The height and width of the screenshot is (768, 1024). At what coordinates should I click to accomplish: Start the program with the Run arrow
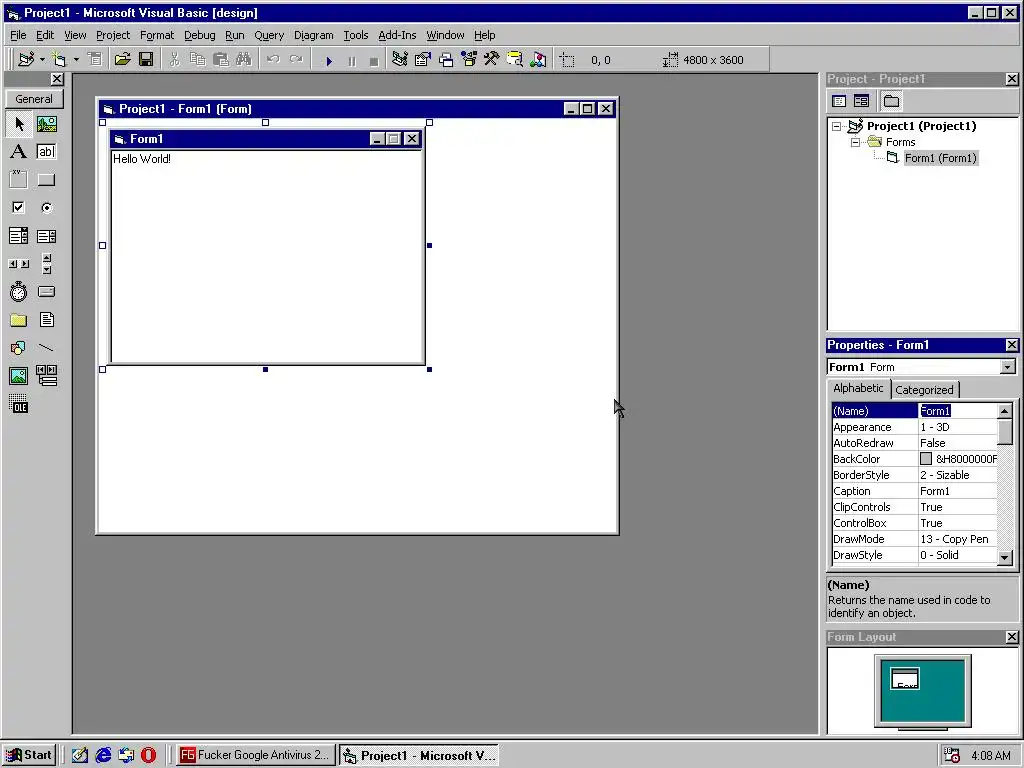[x=328, y=61]
